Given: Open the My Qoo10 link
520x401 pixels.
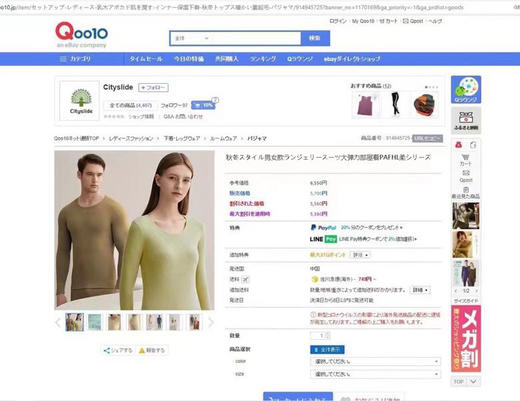Looking at the screenshot, I should click(x=363, y=21).
